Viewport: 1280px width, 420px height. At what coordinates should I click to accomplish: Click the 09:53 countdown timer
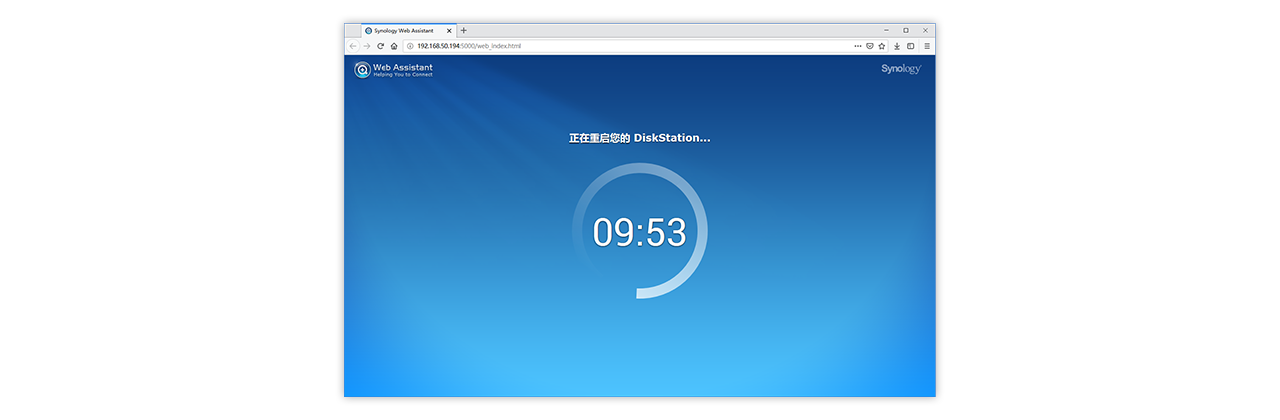pyautogui.click(x=640, y=232)
